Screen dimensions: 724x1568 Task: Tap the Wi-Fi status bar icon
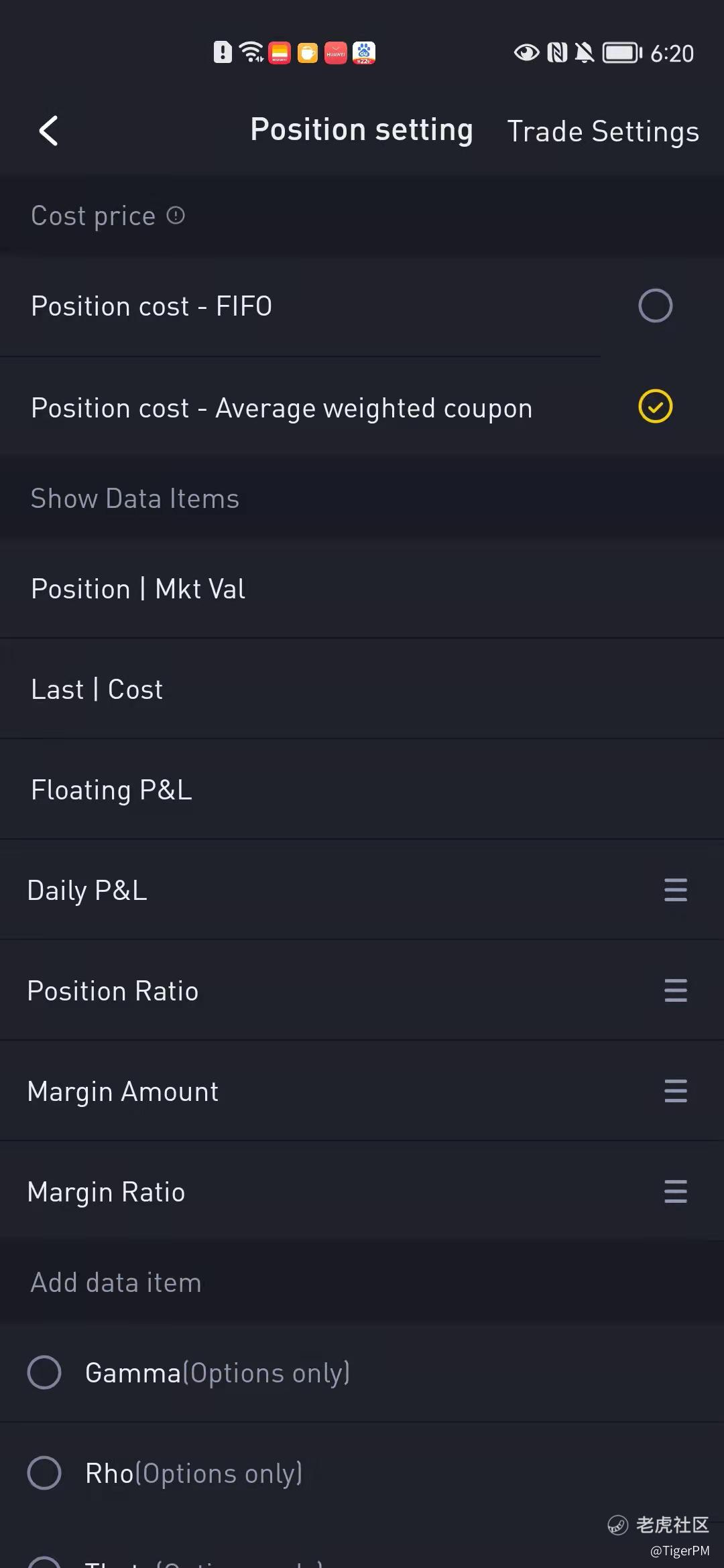tap(251, 52)
